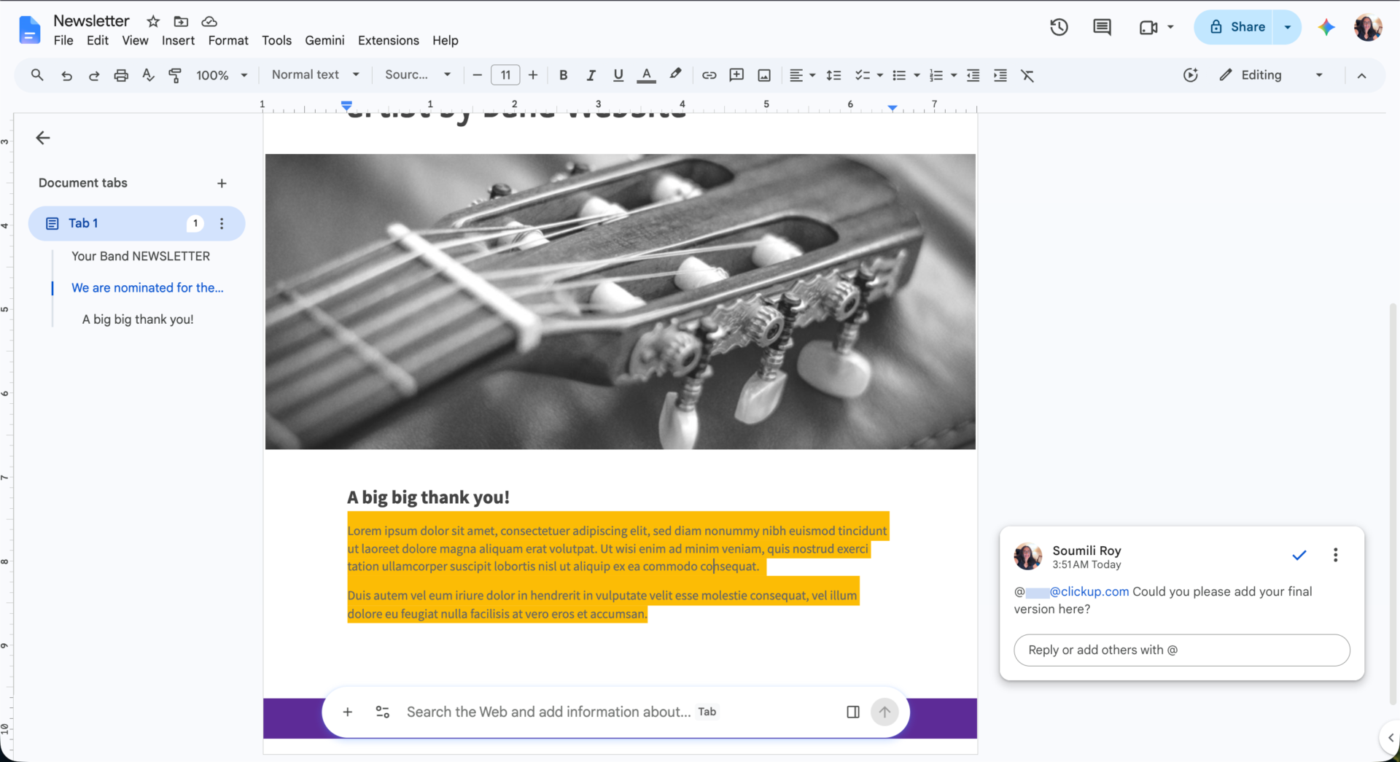This screenshot has width=1400, height=762.
Task: Increase the font size
Action: (533, 75)
